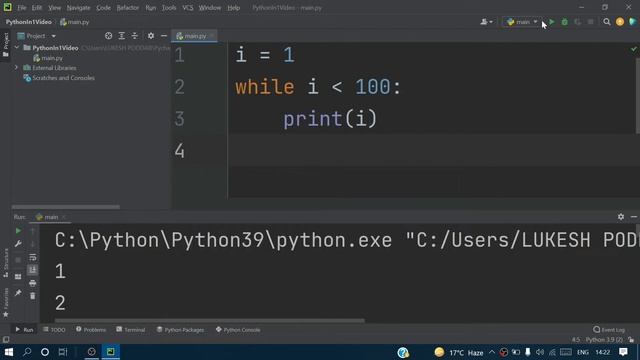This screenshot has height=360, width=640.
Task: Open the Problems tool window
Action: pyautogui.click(x=91, y=329)
